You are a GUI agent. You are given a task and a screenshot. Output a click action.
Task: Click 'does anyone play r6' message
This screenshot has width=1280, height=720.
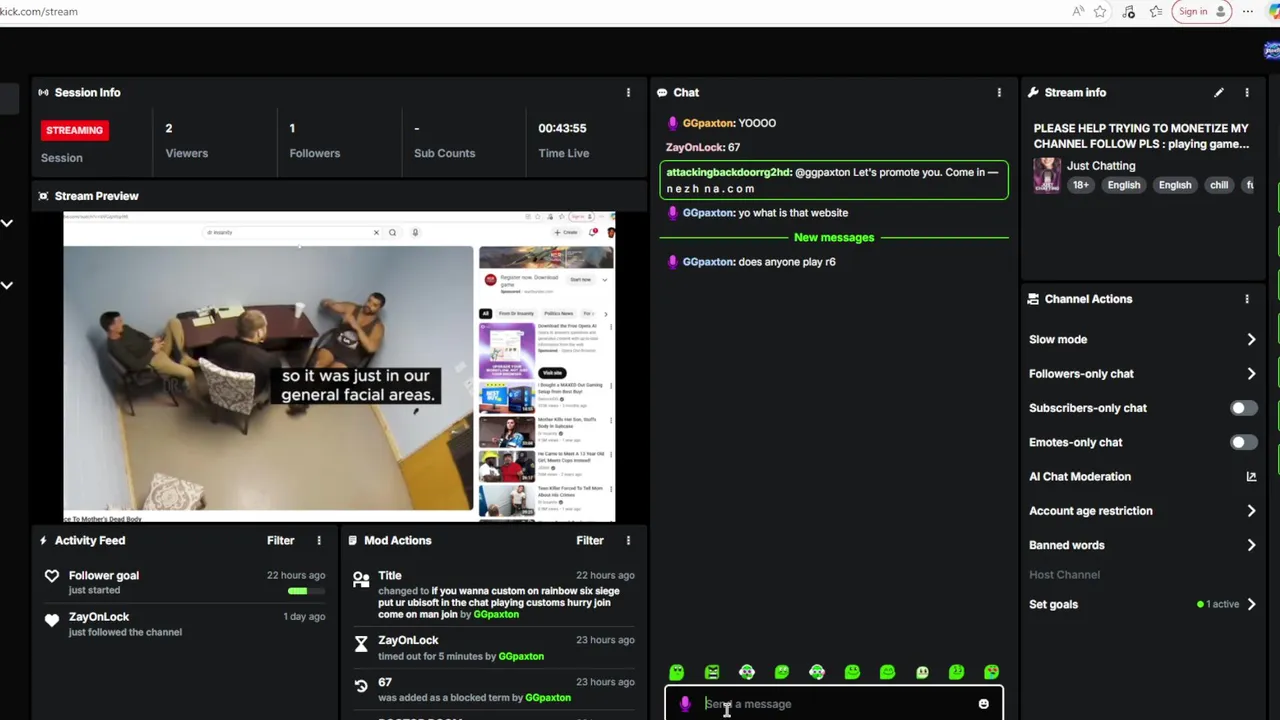click(x=787, y=262)
